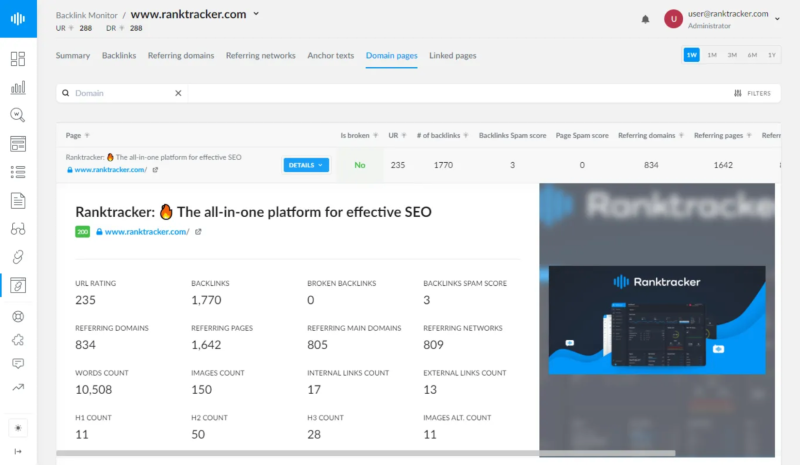The width and height of the screenshot is (800, 465).
Task: Open www.ranktracker.com/ link in details panel
Action: tap(147, 232)
